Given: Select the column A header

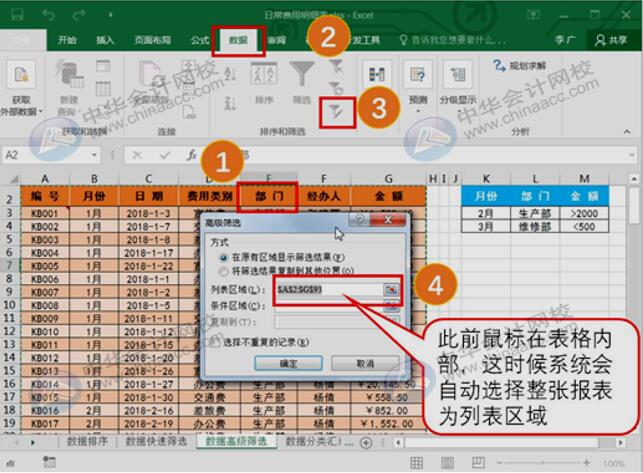Looking at the screenshot, I should 45,179.
